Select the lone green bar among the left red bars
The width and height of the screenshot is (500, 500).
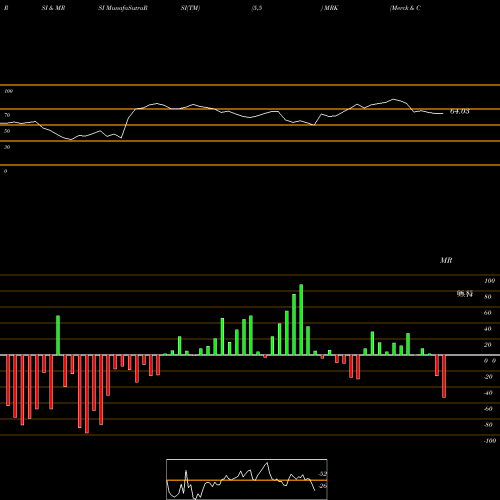coord(58,335)
